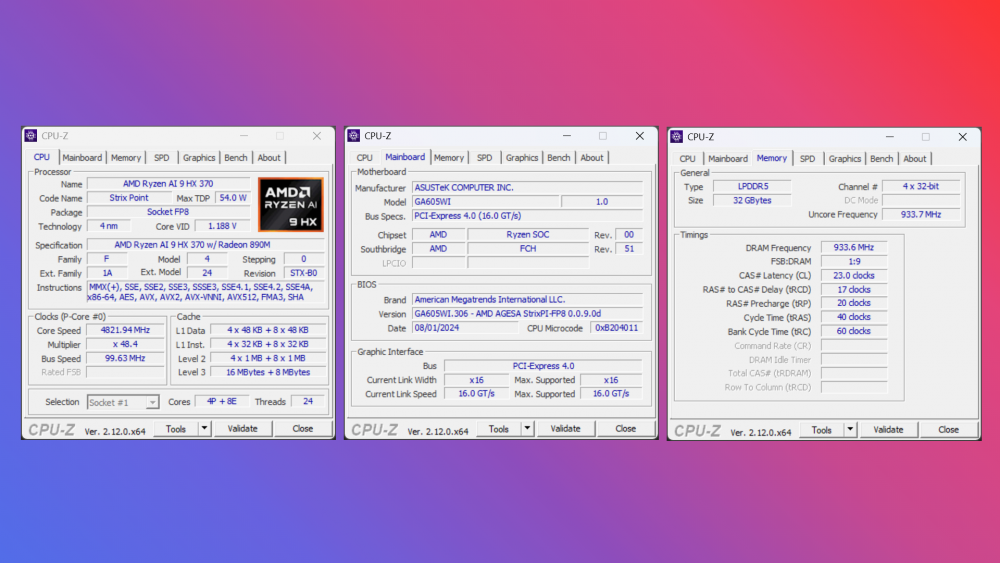Expand the Tools dropdown arrow in the Memory window

tap(850, 430)
